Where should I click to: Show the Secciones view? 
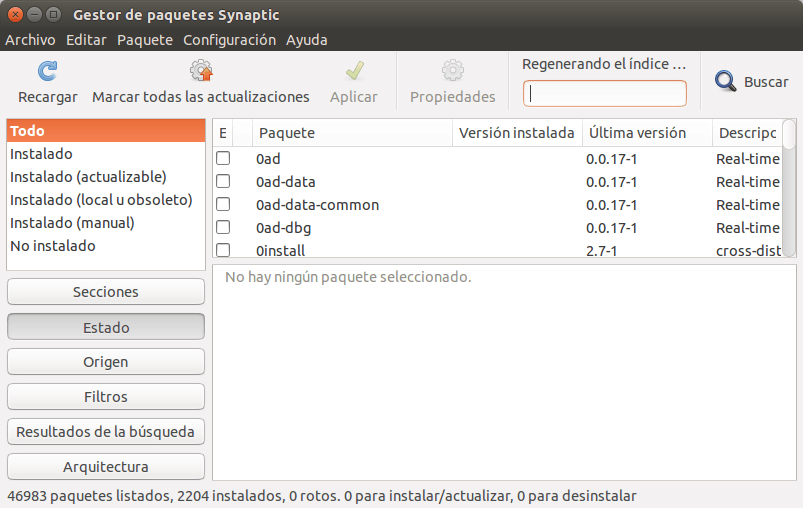coord(106,292)
